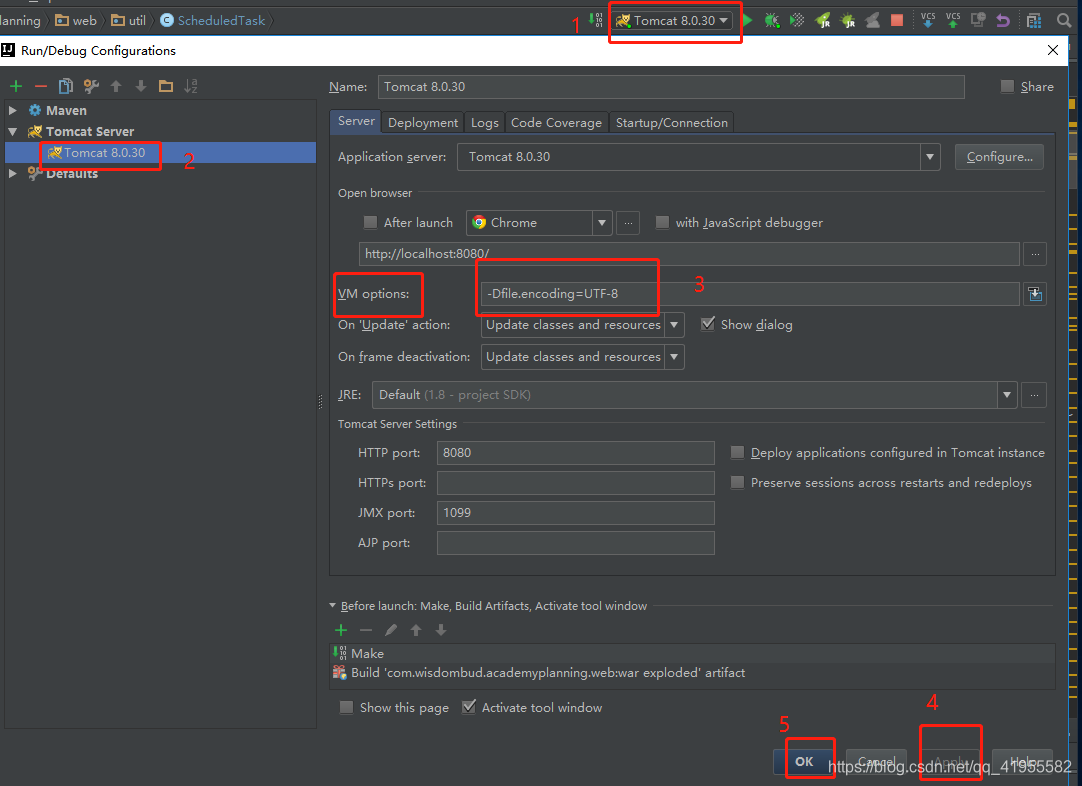Screen dimensions: 1082x786
Task: Uncheck Activate tool window checkbox
Action: pyautogui.click(x=469, y=707)
